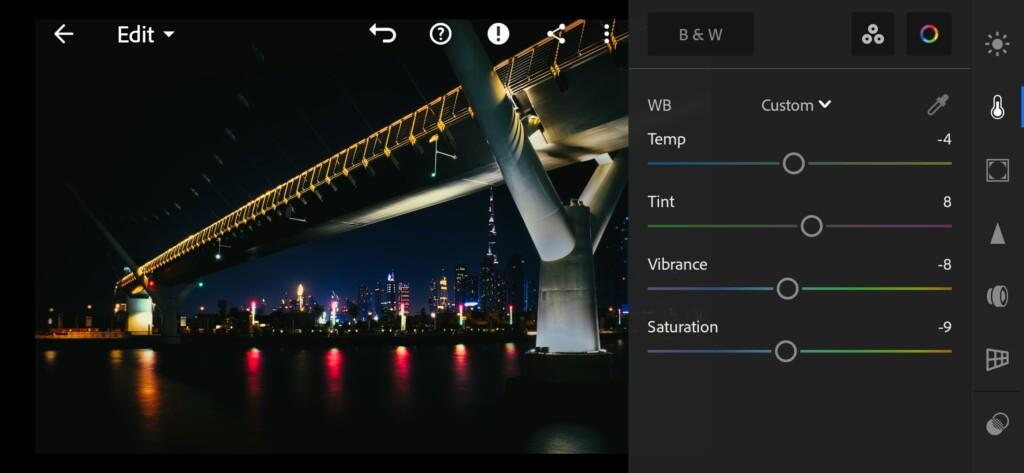Share the photo
Screen dimensions: 1024x473
(556, 34)
